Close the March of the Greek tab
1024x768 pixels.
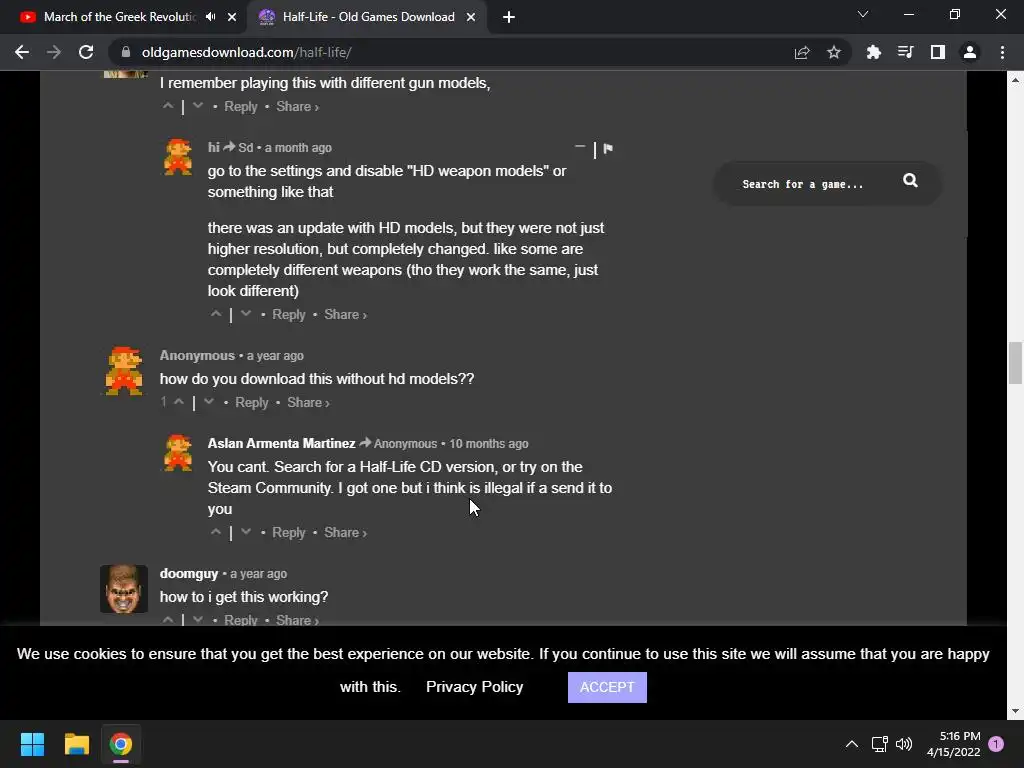pyautogui.click(x=232, y=17)
